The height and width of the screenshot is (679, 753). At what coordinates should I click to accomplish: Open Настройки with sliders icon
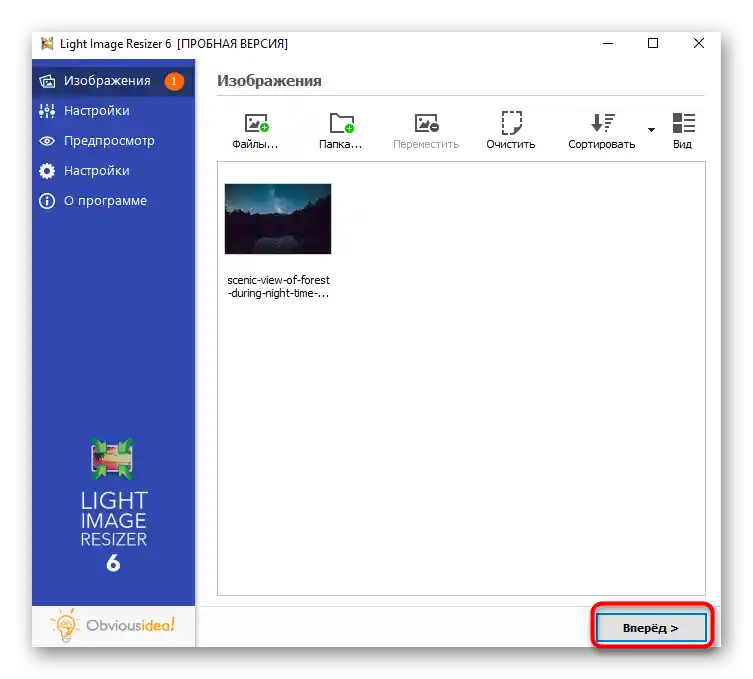[x=113, y=111]
